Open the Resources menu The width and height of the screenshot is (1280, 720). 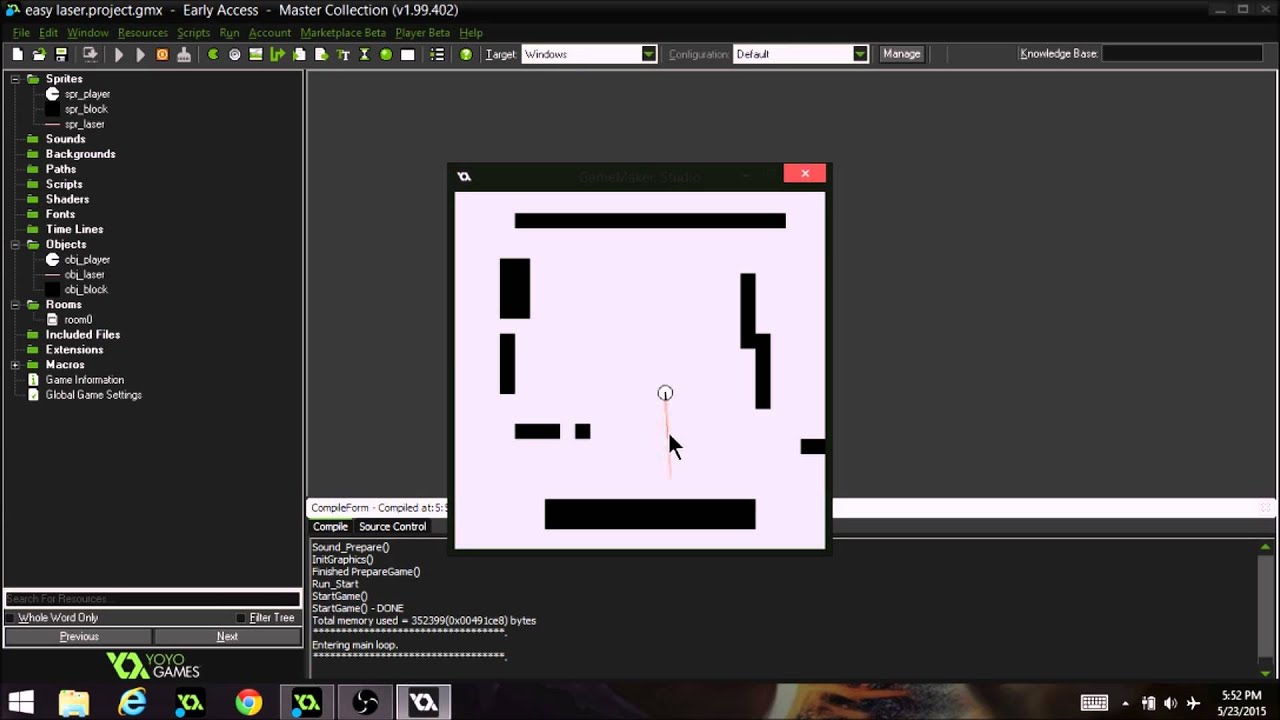(143, 33)
